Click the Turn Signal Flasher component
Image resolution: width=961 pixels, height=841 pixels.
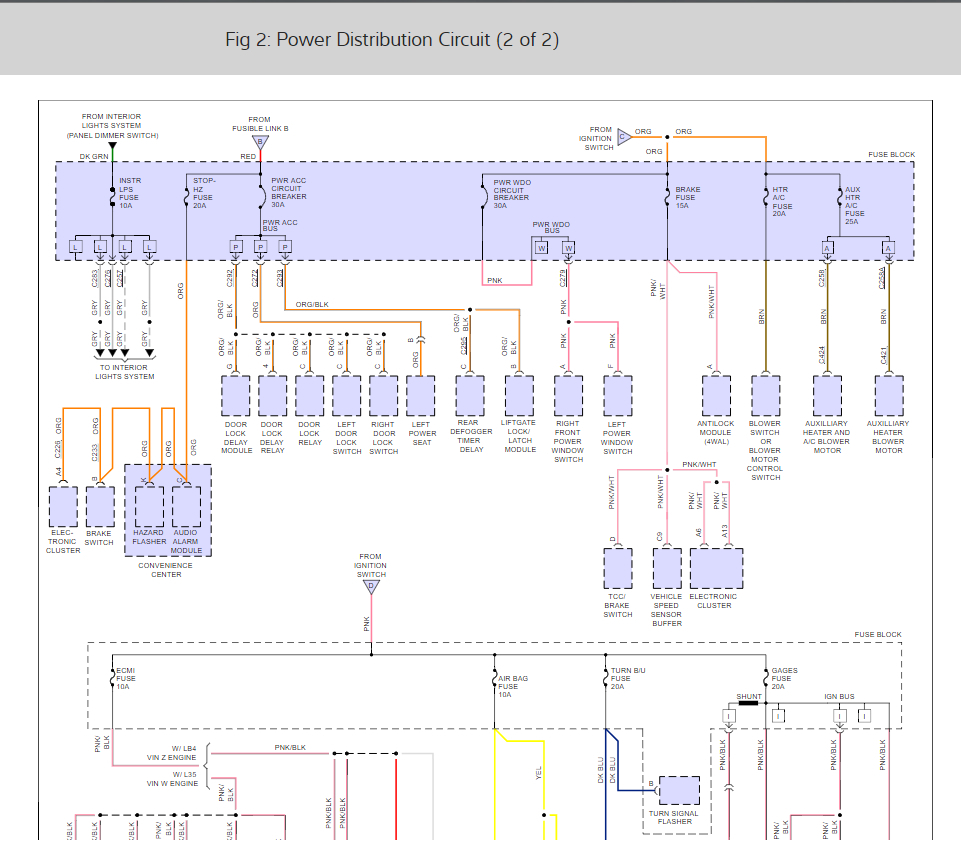680,790
